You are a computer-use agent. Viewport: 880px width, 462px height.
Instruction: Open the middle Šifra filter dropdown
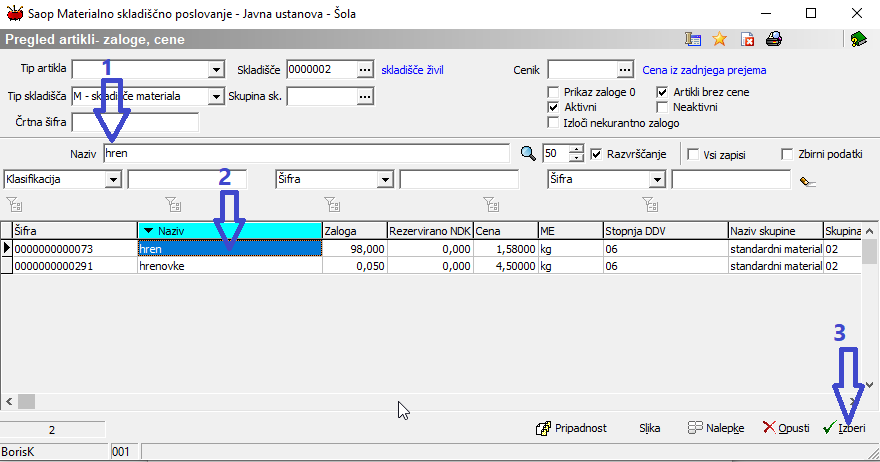[x=385, y=180]
